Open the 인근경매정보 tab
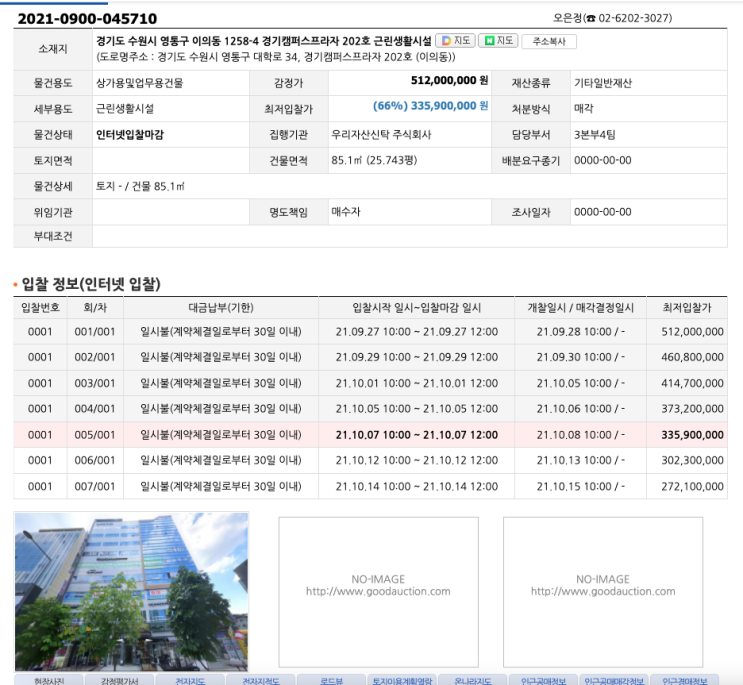 [x=684, y=680]
